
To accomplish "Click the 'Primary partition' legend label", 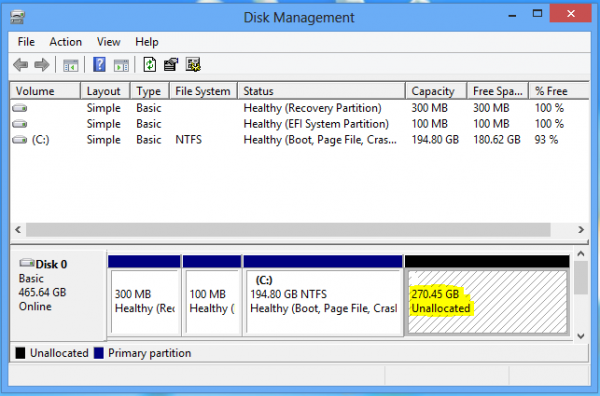I will (x=150, y=353).
